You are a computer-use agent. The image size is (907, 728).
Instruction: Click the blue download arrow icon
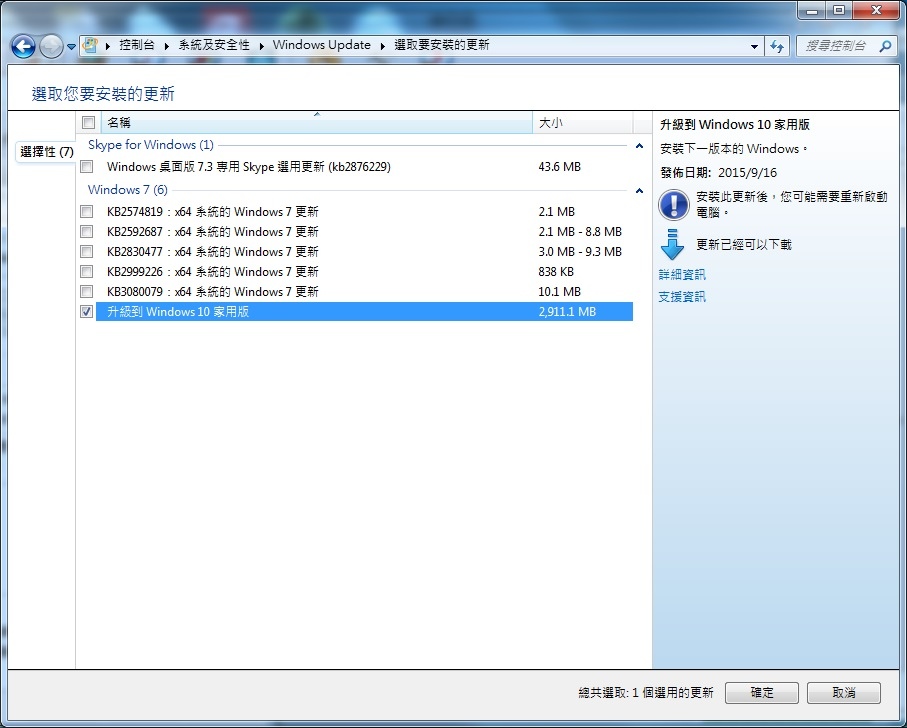(x=672, y=244)
